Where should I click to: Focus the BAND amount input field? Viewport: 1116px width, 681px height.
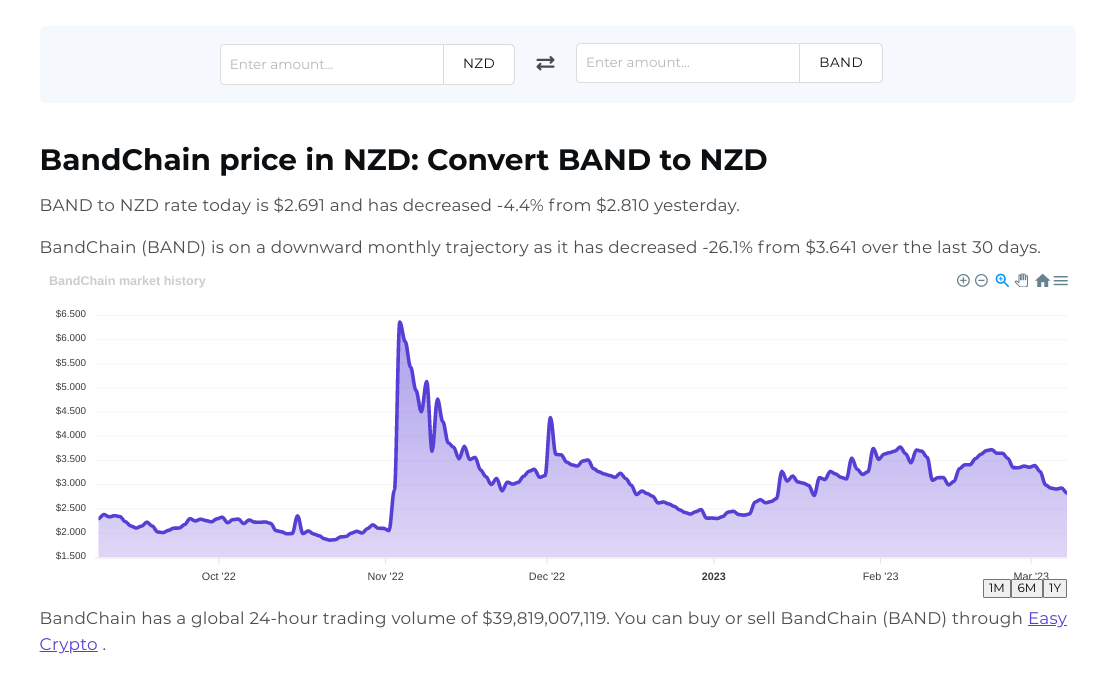[x=688, y=63]
